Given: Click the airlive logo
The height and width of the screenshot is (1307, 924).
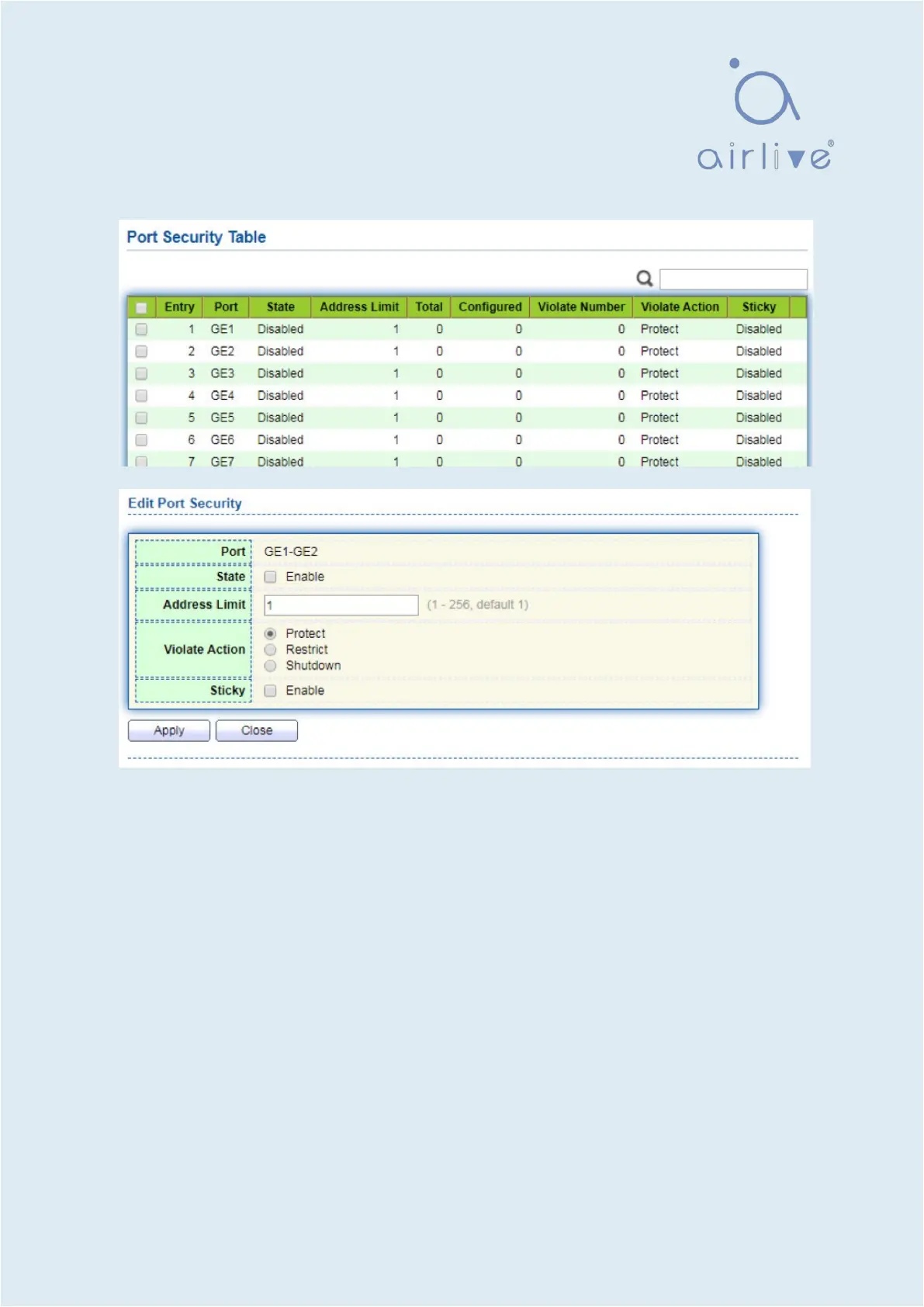Looking at the screenshot, I should tap(765, 115).
